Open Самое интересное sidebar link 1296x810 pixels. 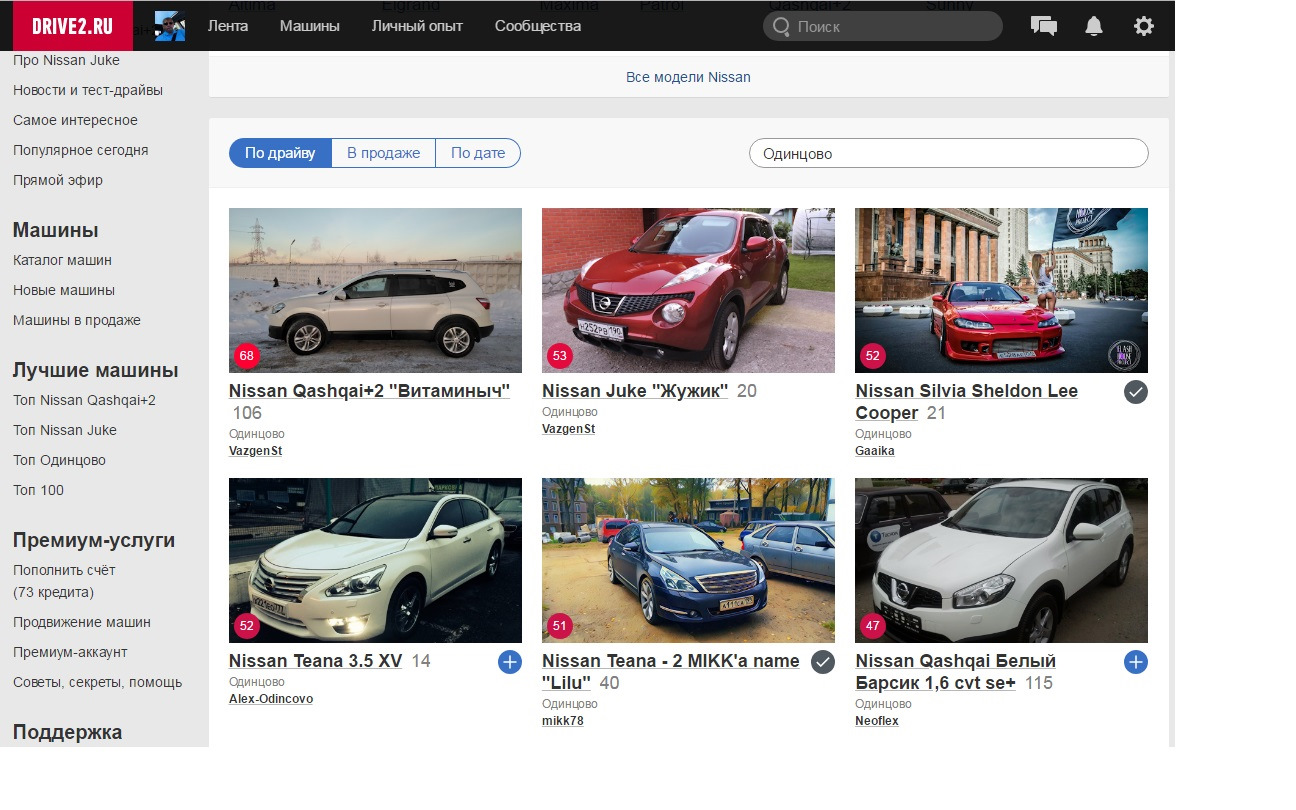tap(75, 120)
